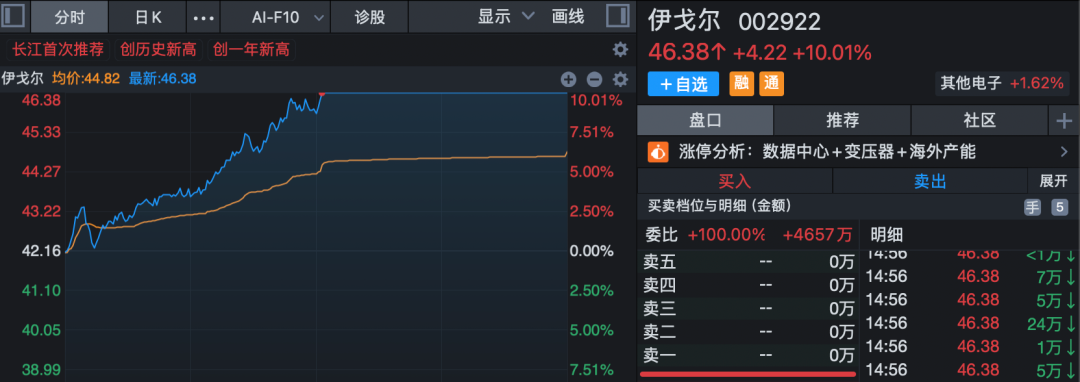The height and width of the screenshot is (382, 1080).
Task: Click the 其他电子 sector link
Action: [x=971, y=84]
